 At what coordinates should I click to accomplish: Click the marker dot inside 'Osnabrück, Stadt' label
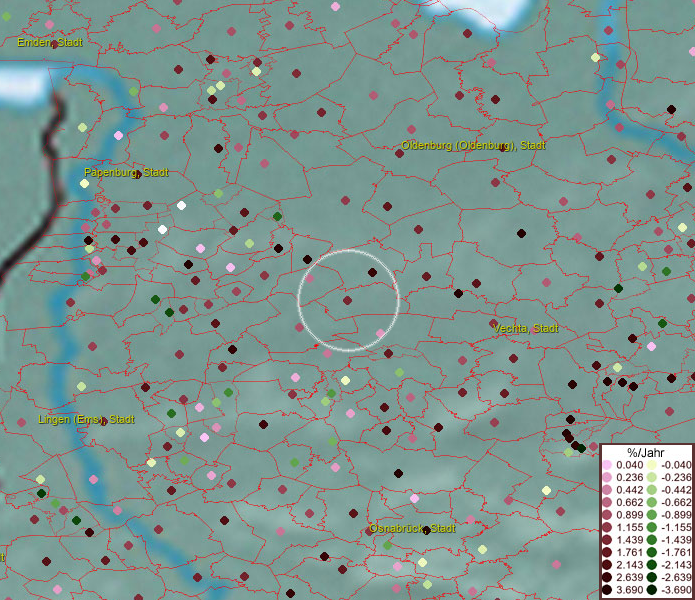(426, 530)
